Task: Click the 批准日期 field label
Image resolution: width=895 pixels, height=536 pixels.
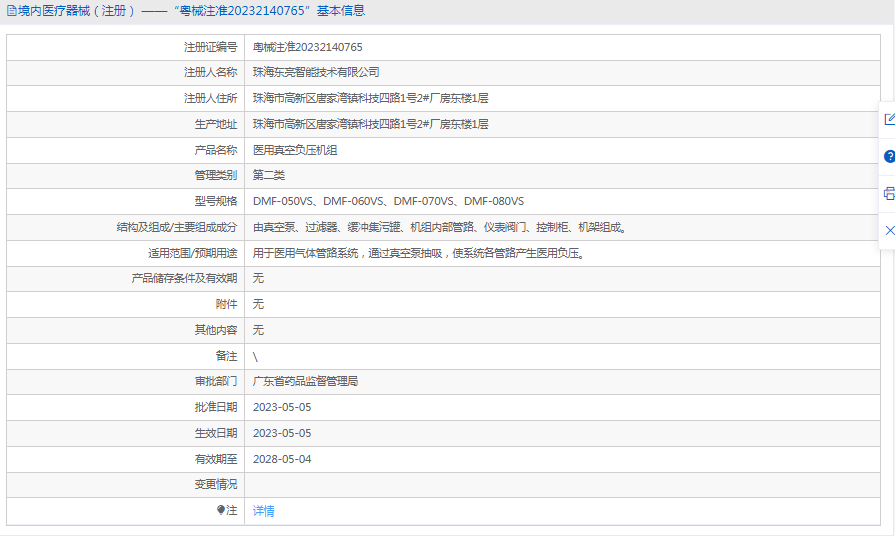Action: pos(215,408)
